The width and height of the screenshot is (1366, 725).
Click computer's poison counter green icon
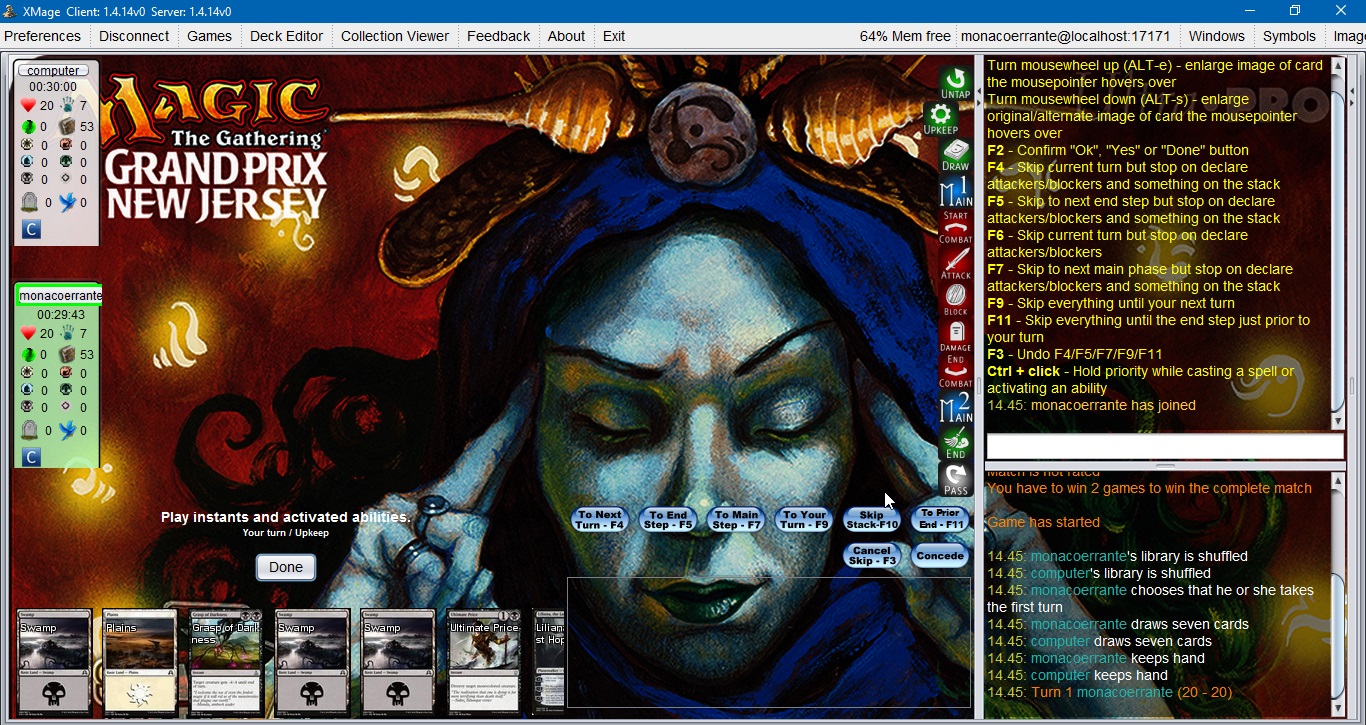(29, 127)
